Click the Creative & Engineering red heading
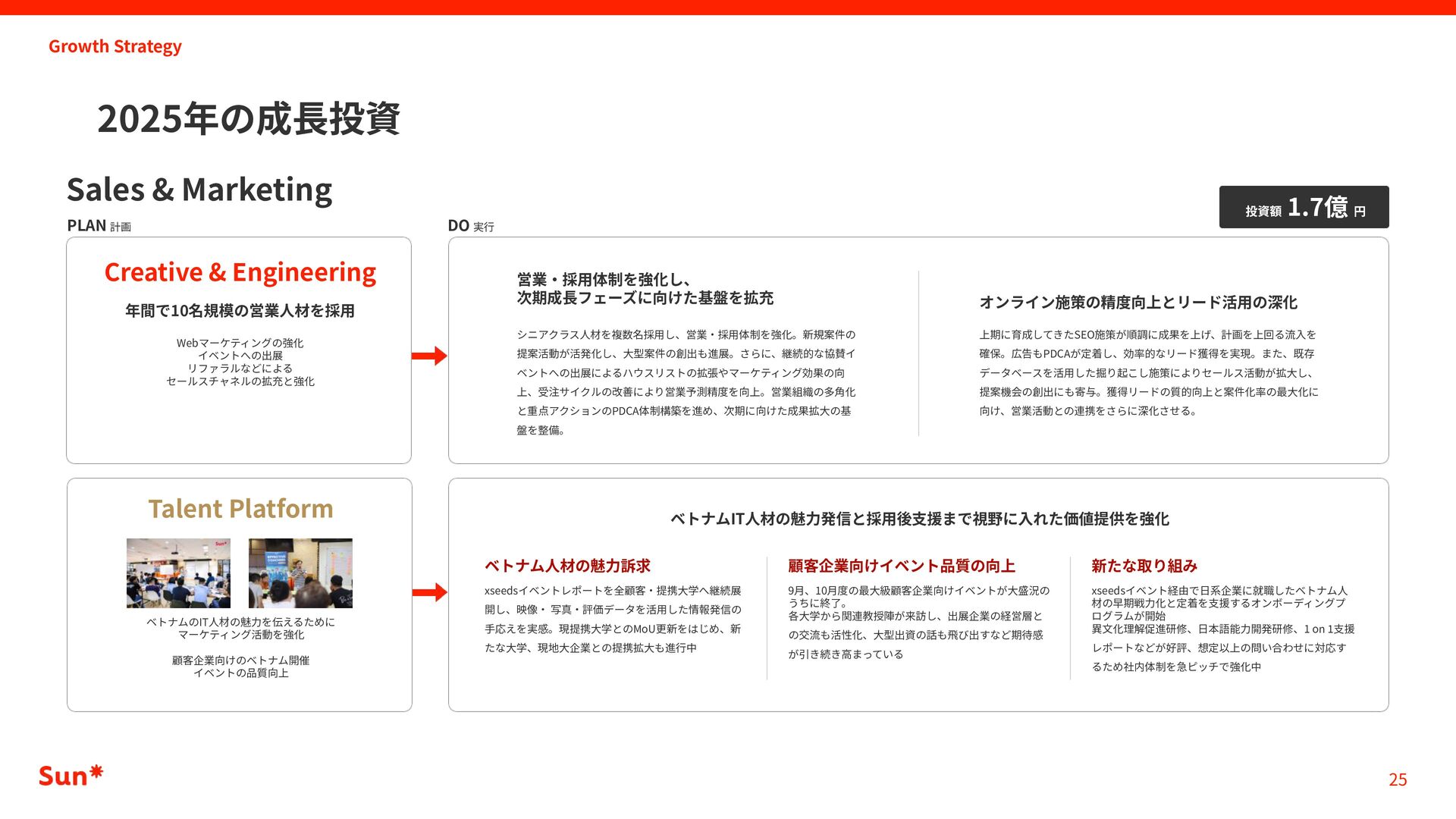 point(240,271)
